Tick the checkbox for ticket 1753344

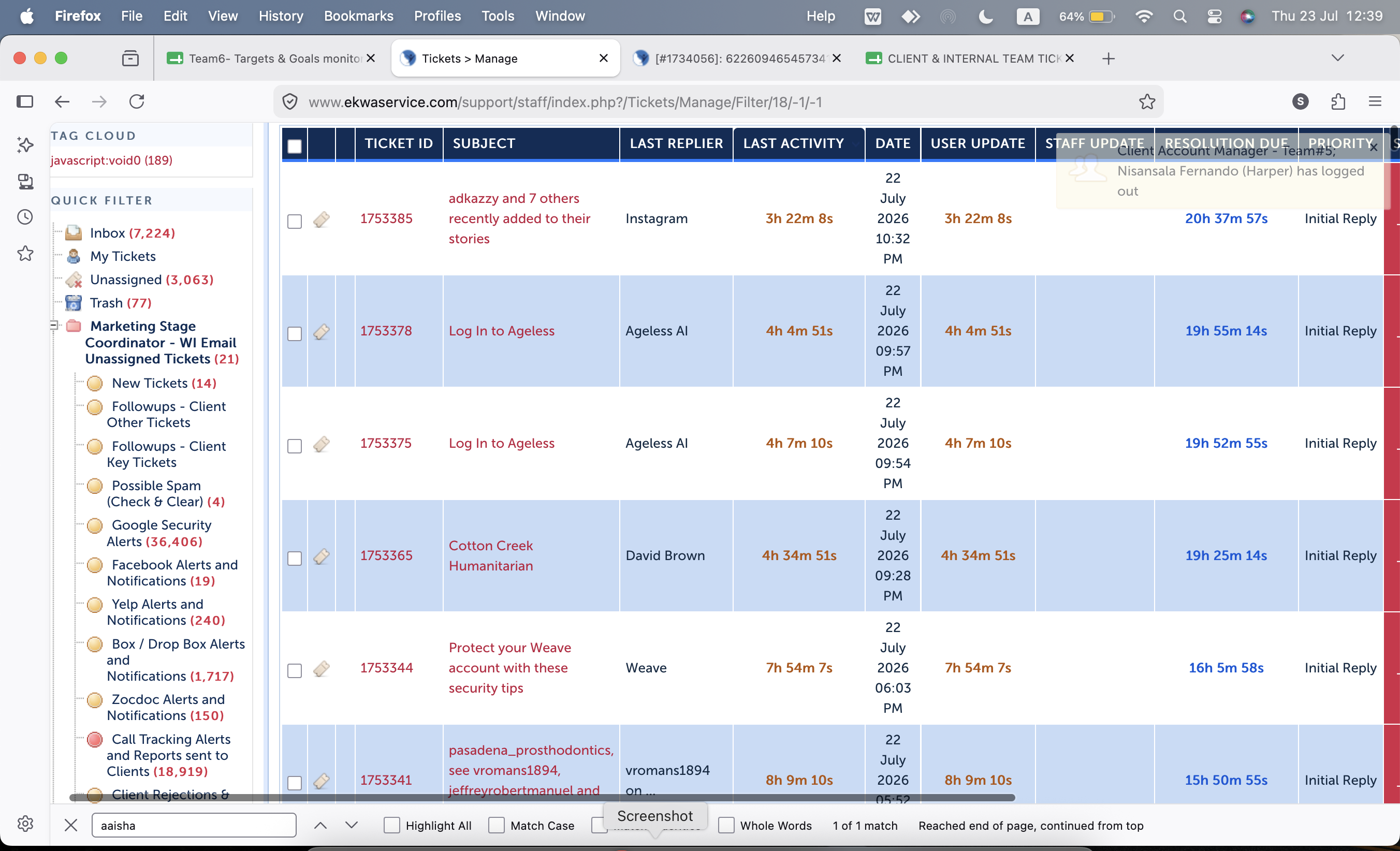tap(294, 670)
